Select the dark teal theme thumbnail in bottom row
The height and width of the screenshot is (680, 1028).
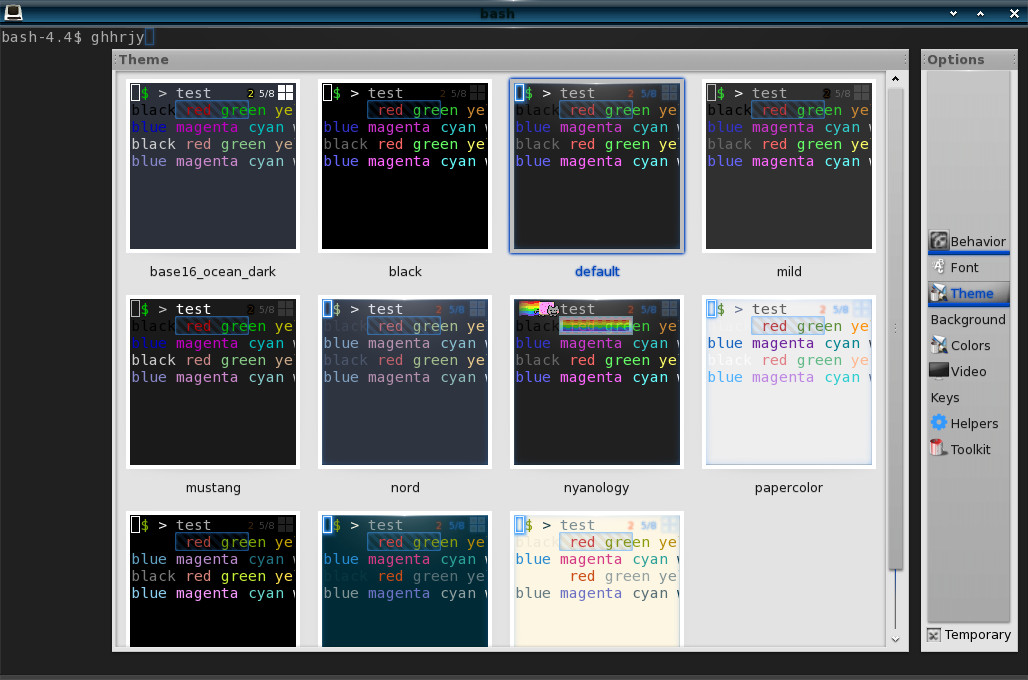(405, 580)
